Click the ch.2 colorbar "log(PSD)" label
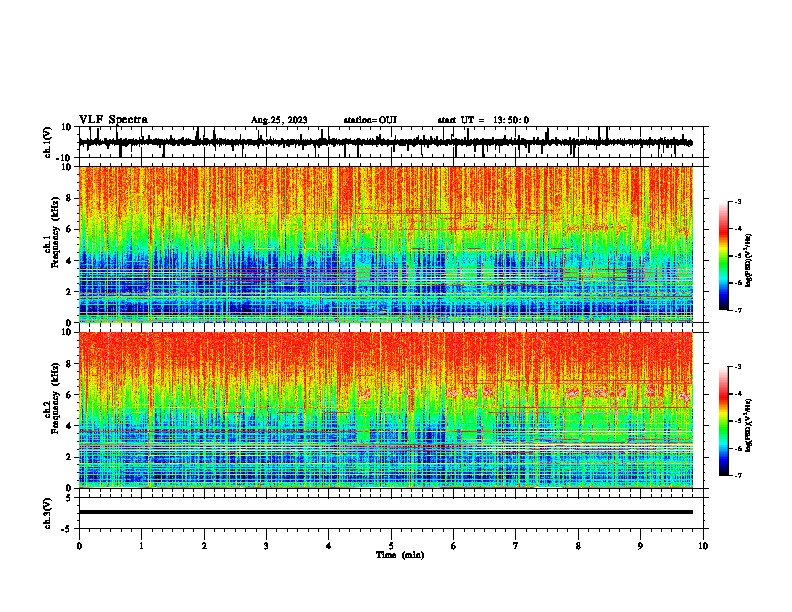This screenshot has height=612, width=792. coord(748,426)
